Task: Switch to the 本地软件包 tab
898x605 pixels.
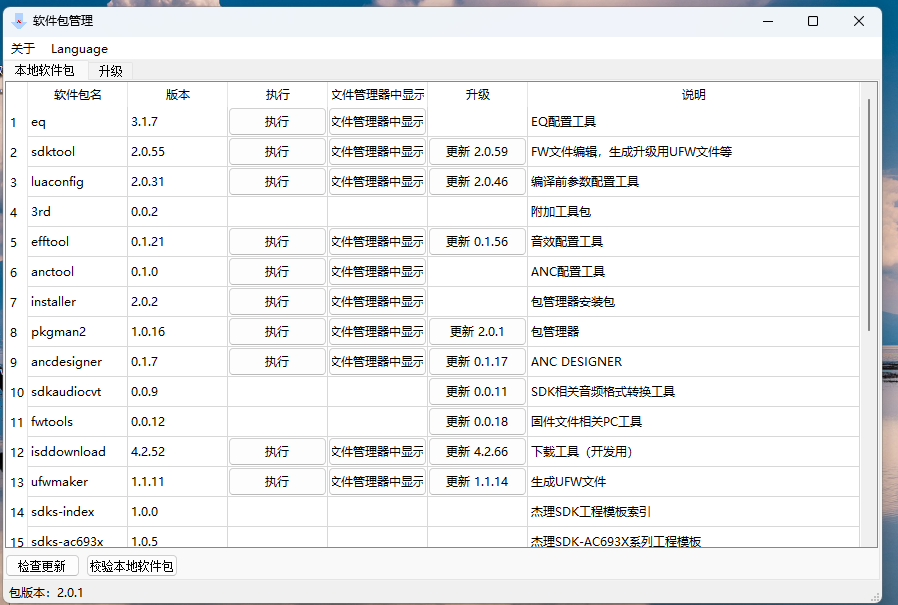Action: 45,70
